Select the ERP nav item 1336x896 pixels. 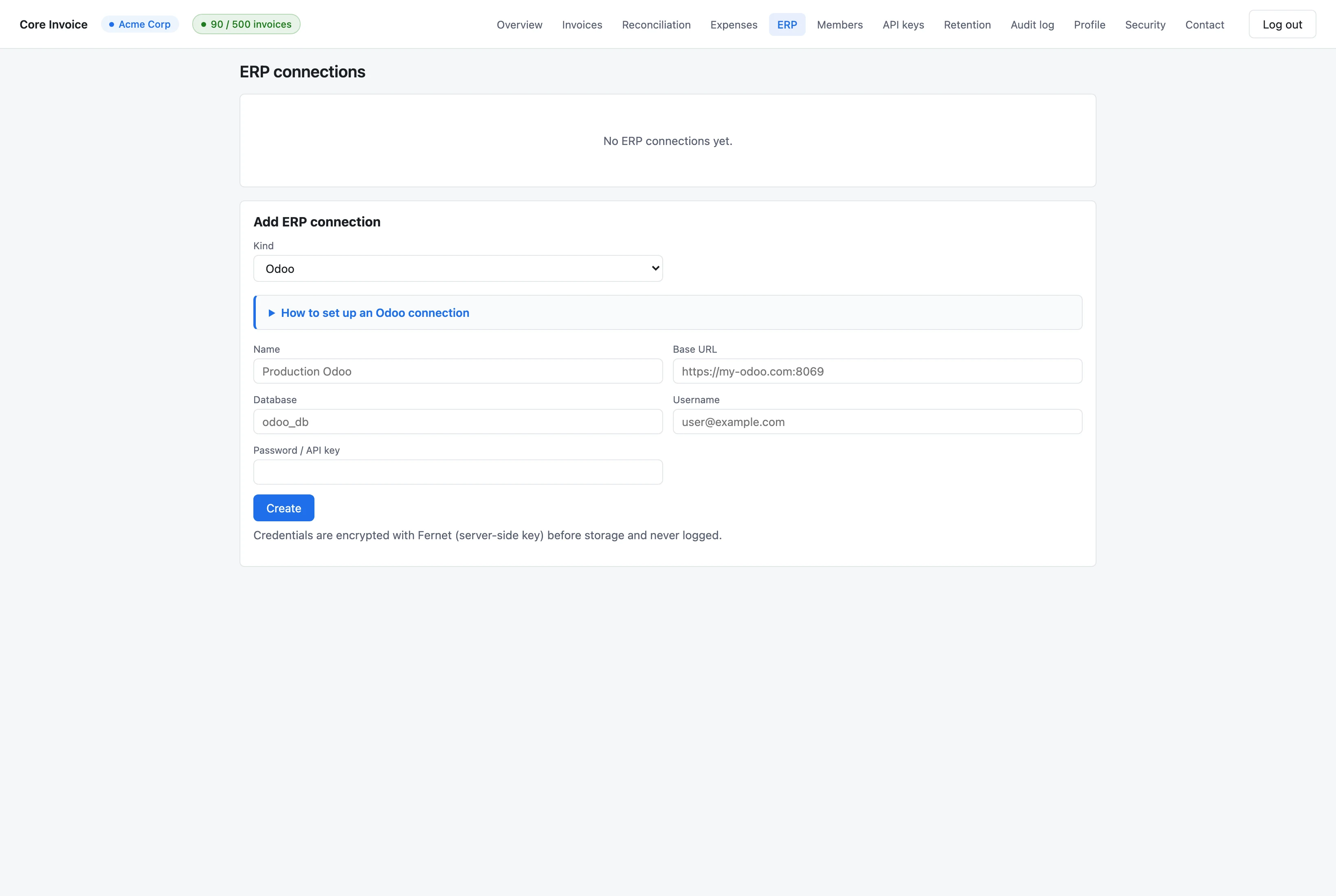787,24
